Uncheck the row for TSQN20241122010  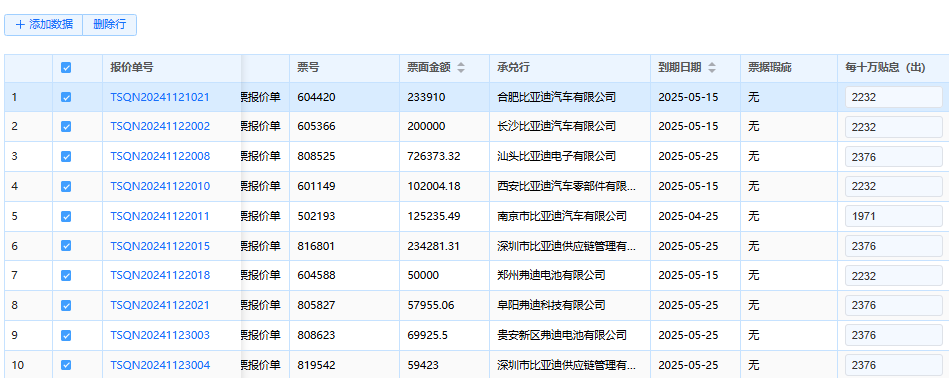(x=66, y=186)
